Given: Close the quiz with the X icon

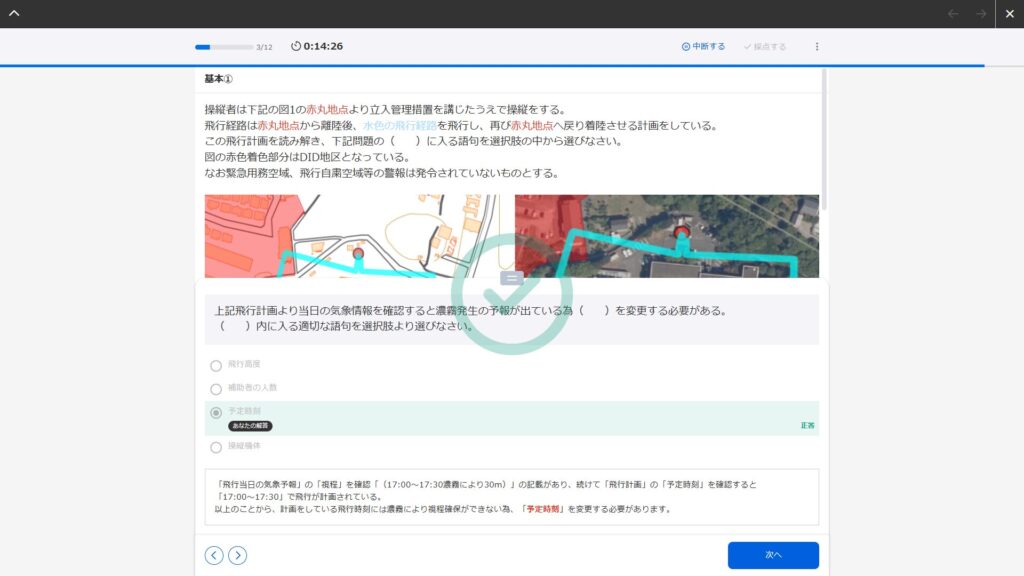Looking at the screenshot, I should point(1010,14).
